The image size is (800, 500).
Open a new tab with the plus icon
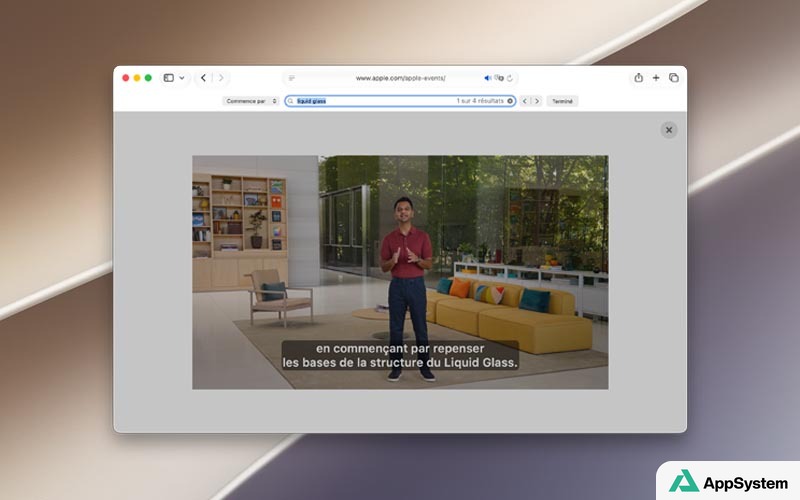656,78
